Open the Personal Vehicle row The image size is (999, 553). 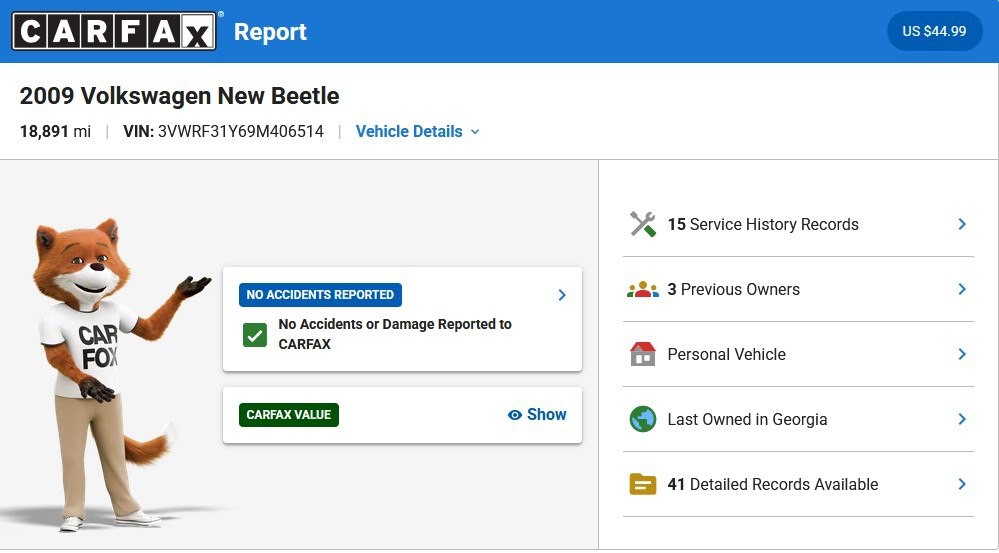[798, 354]
